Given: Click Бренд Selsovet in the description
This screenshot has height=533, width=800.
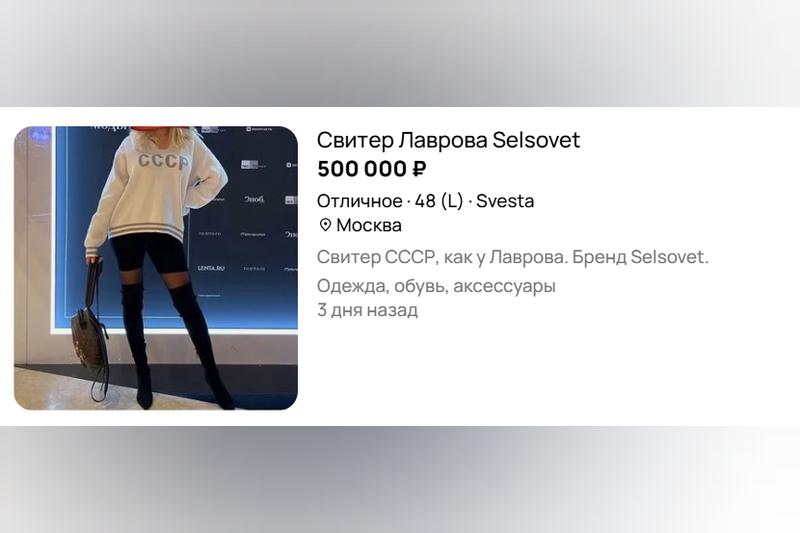Looking at the screenshot, I should coord(640,257).
